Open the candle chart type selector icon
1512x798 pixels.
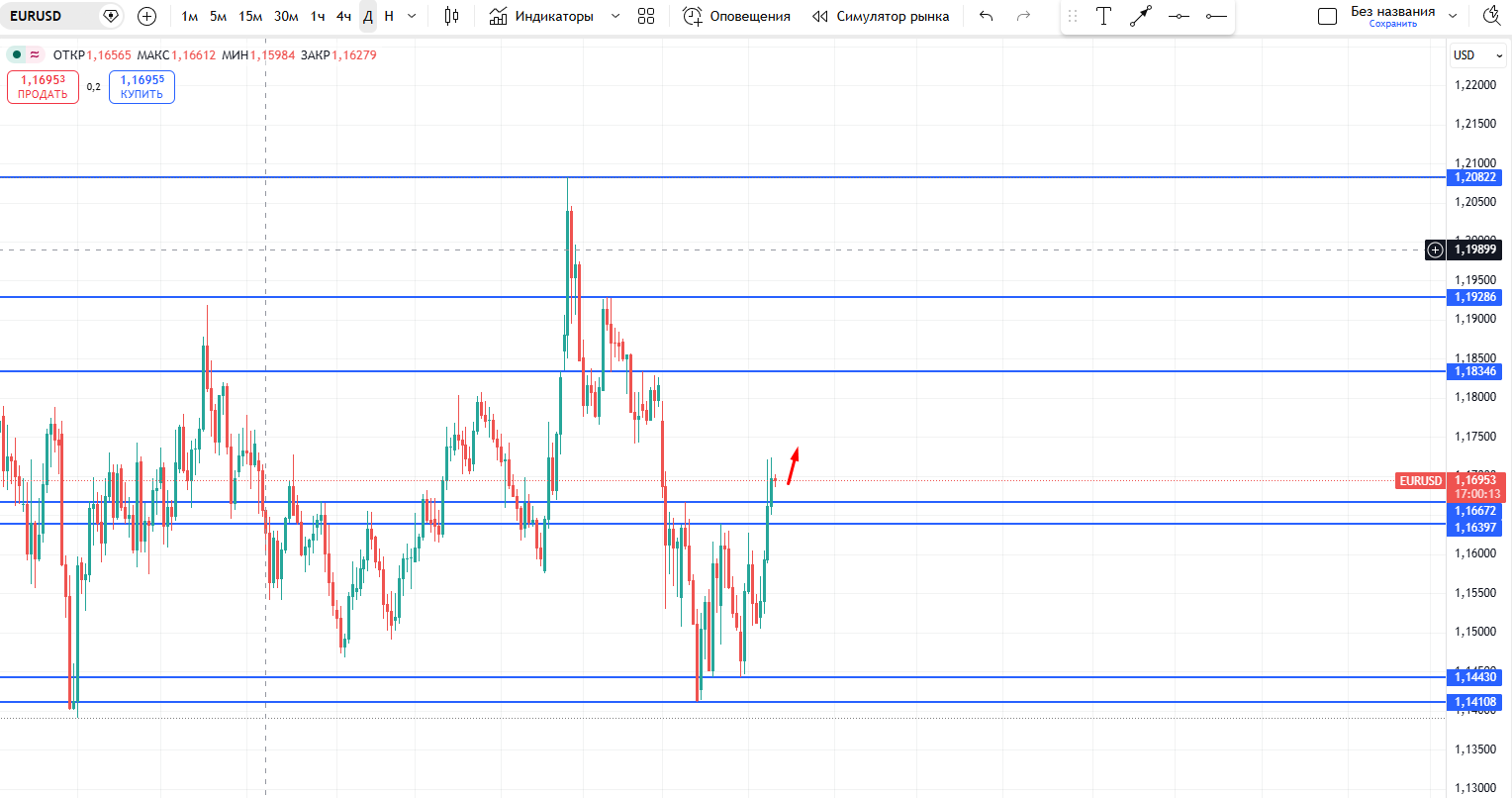point(450,16)
